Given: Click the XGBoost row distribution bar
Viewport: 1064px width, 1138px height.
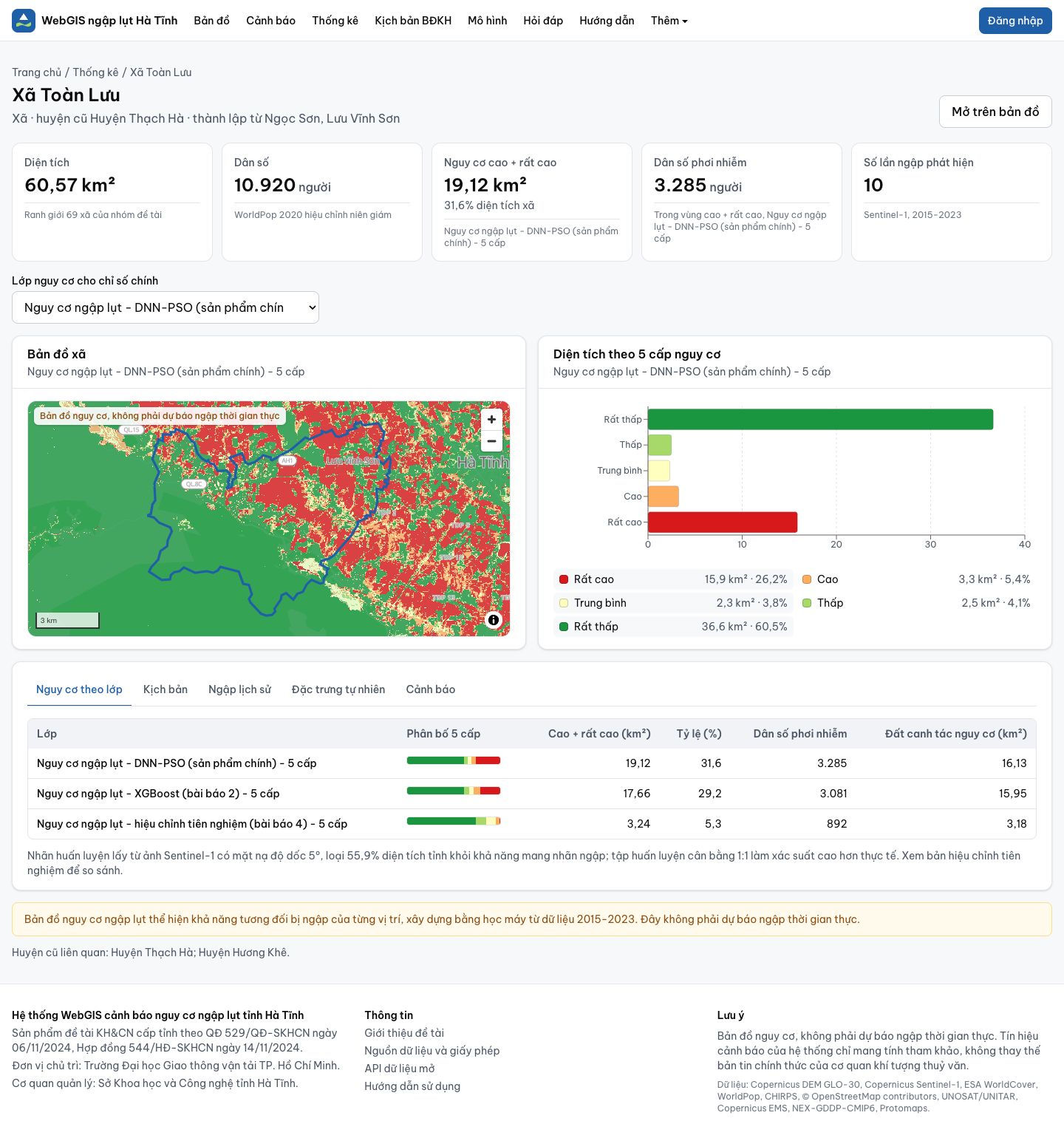Looking at the screenshot, I should coord(454,791).
